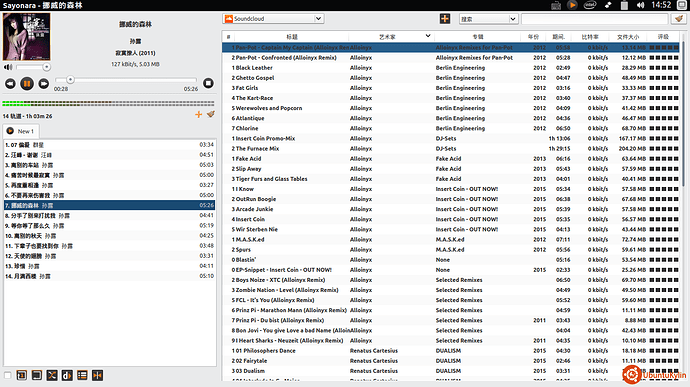Focus the library search field
The width and height of the screenshot is (690, 387).
pyautogui.click(x=595, y=19)
